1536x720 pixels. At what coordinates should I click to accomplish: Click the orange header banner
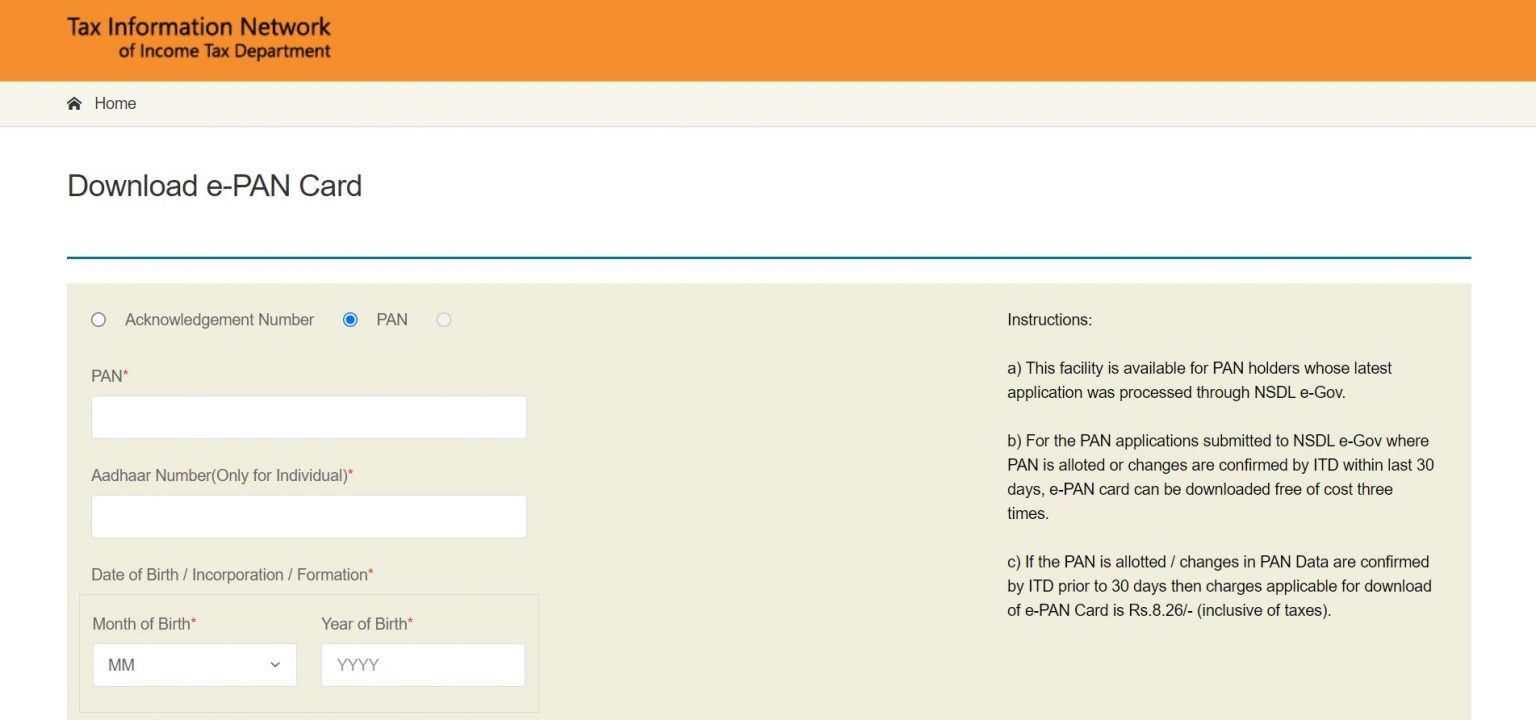tap(768, 40)
